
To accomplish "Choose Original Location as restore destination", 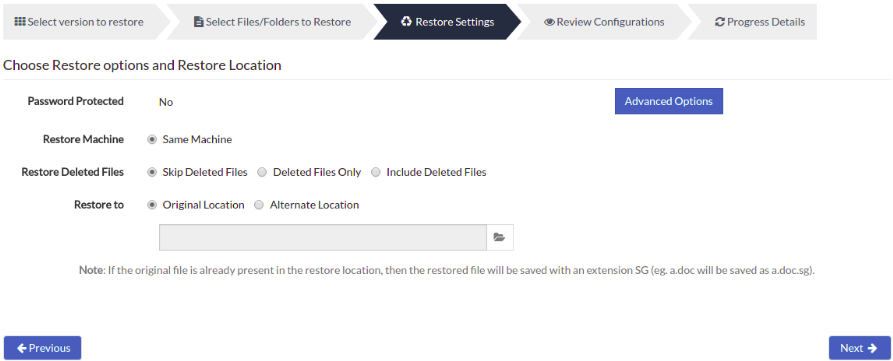I will (x=151, y=206).
